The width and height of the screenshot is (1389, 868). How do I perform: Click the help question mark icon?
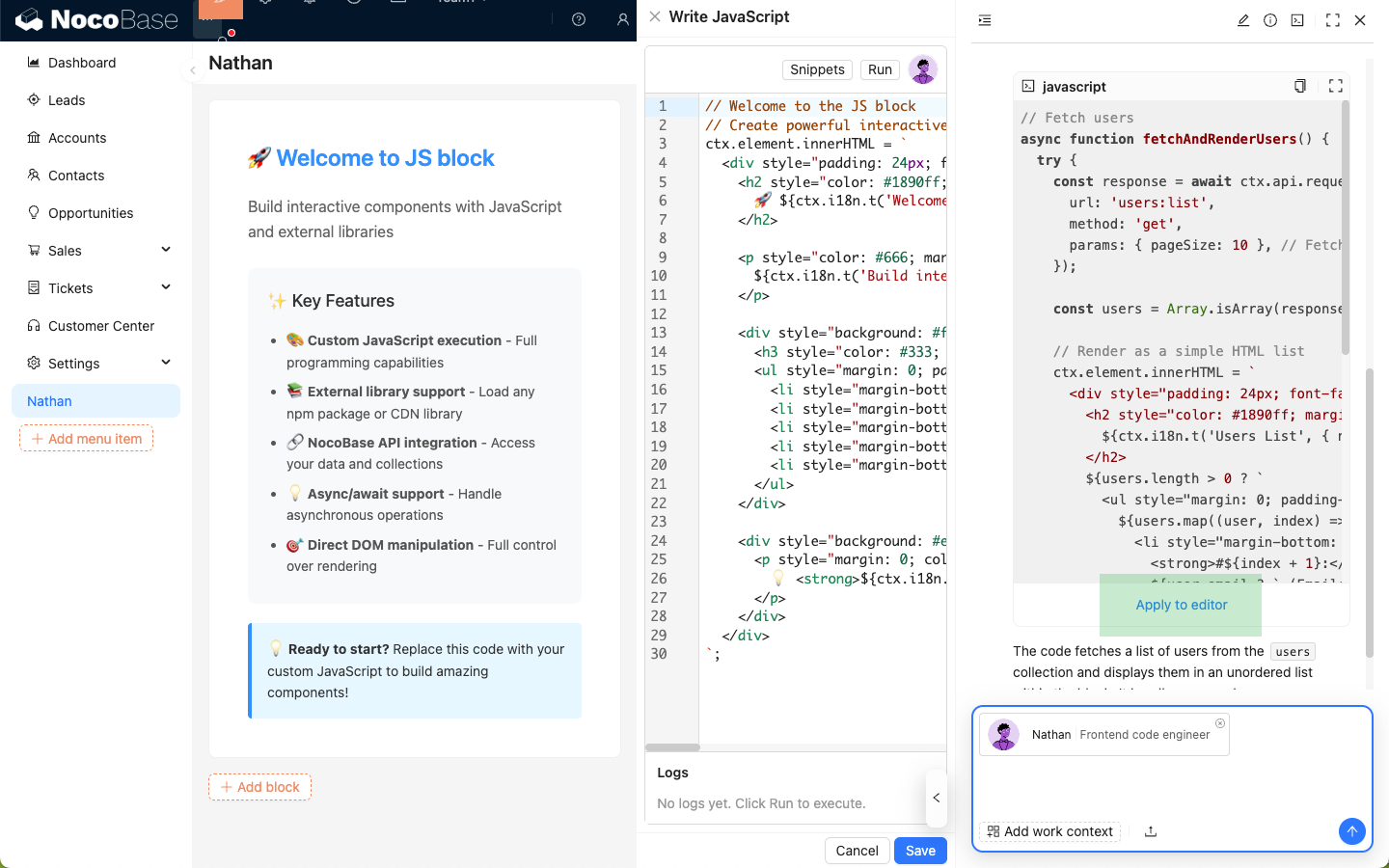[579, 19]
